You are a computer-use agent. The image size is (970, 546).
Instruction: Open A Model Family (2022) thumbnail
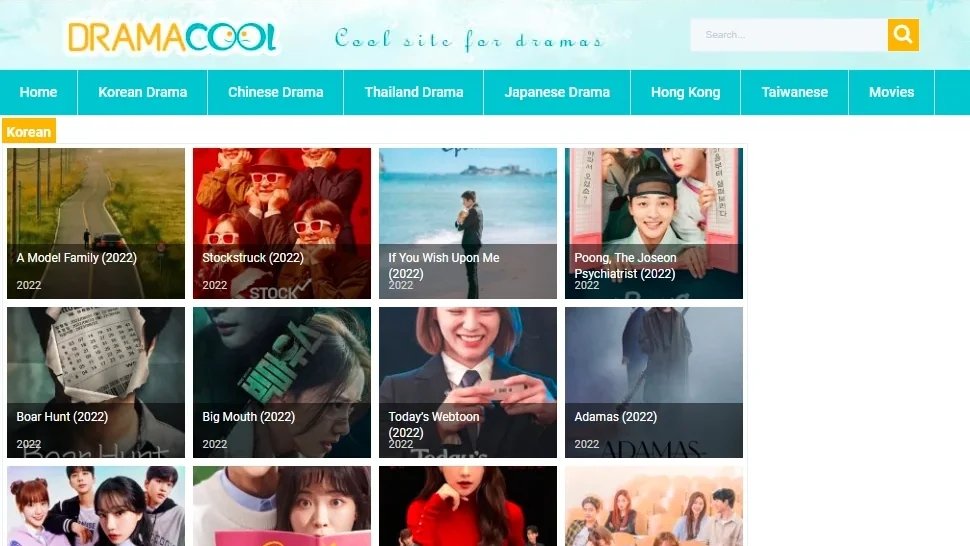pyautogui.click(x=96, y=223)
